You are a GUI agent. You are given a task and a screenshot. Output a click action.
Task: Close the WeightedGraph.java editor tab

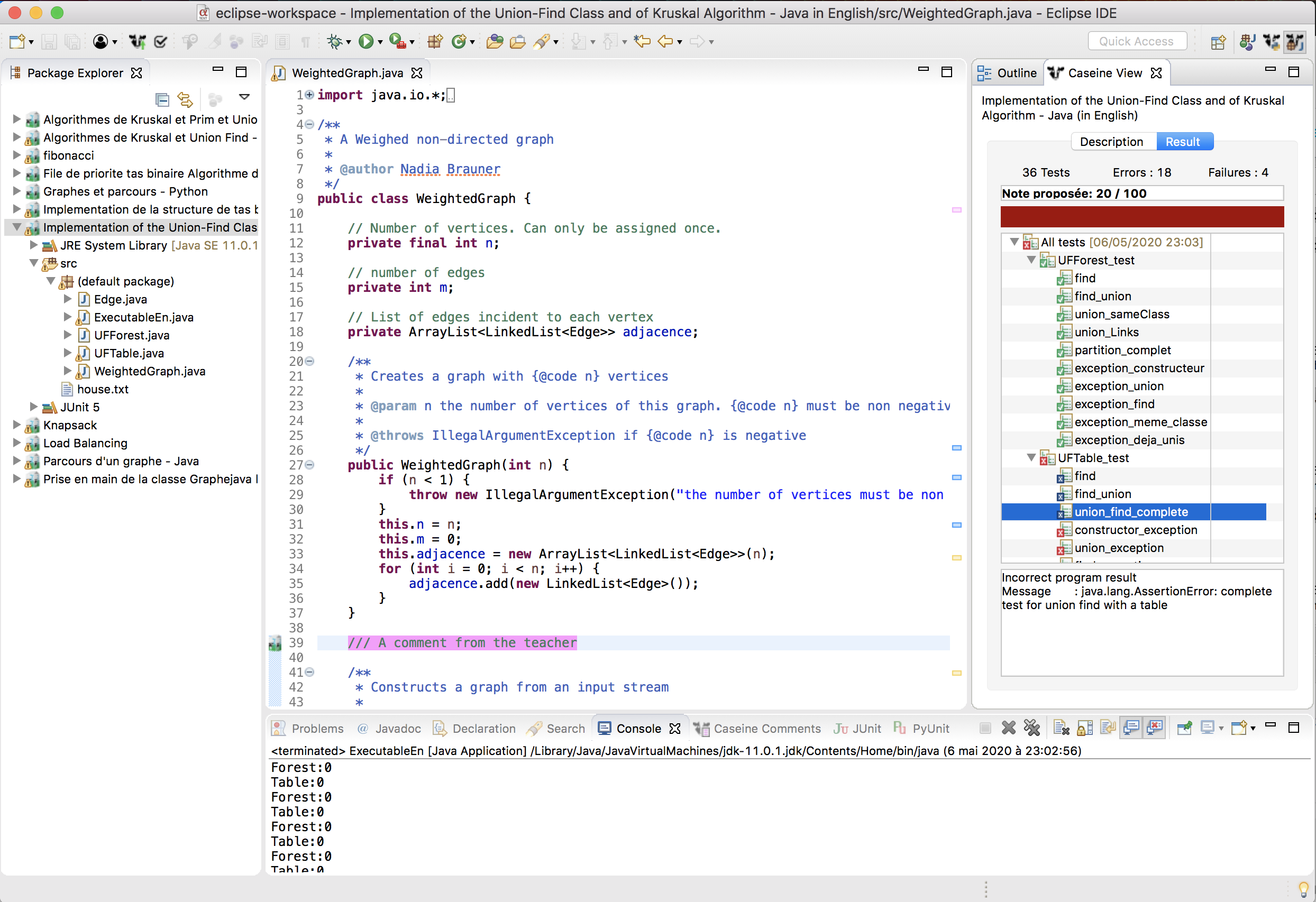(417, 73)
